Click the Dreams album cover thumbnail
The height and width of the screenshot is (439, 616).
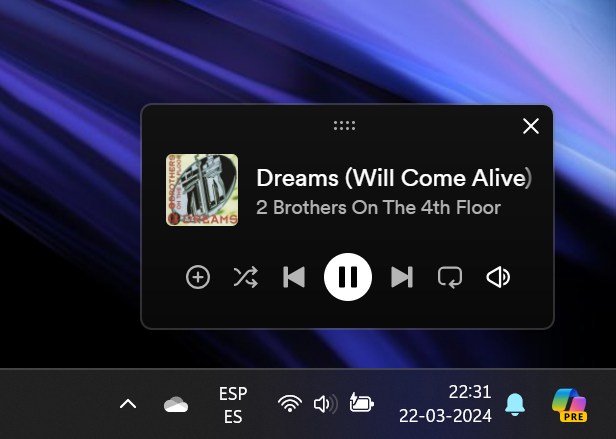(202, 190)
